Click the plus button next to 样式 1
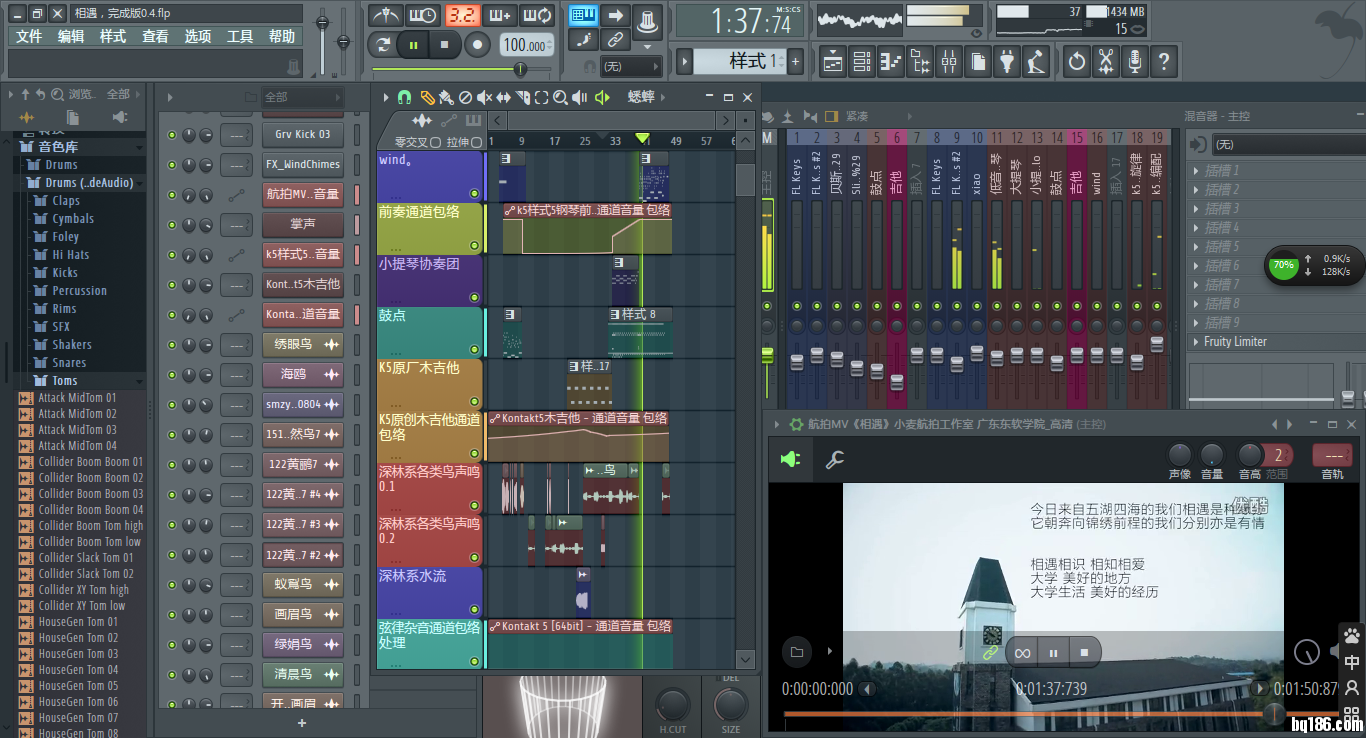 796,62
